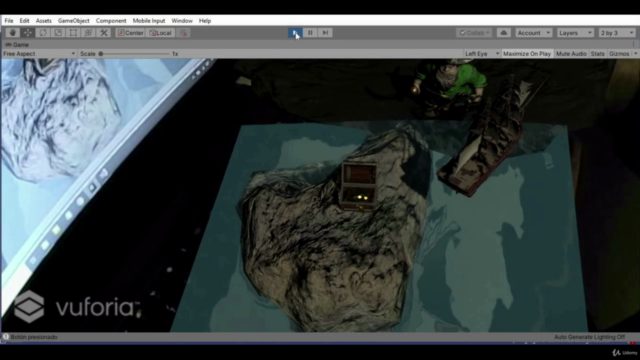Screen dimensions: 640x360
Task: Open the Mobile Input menu
Action: 149,20
